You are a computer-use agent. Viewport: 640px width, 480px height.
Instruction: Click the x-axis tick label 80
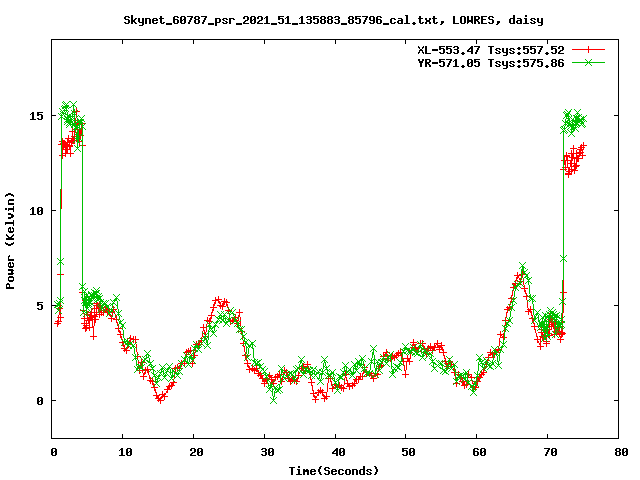[621, 452]
